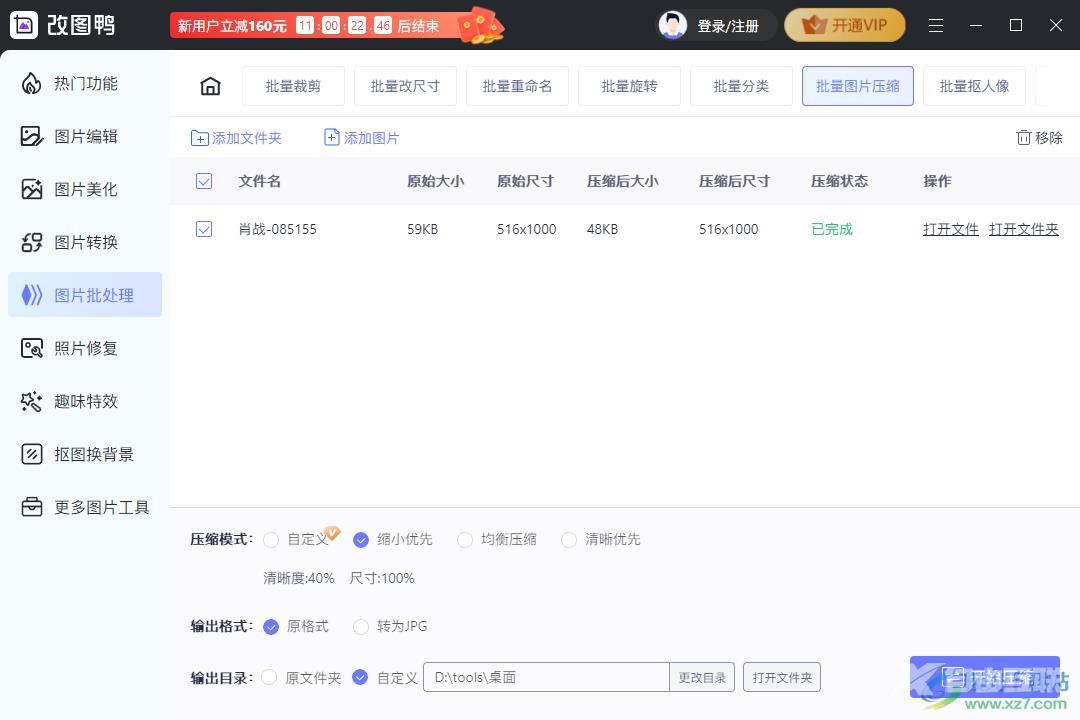Switch to 批量改尺寸 tab
The width and height of the screenshot is (1080, 720).
[x=405, y=86]
